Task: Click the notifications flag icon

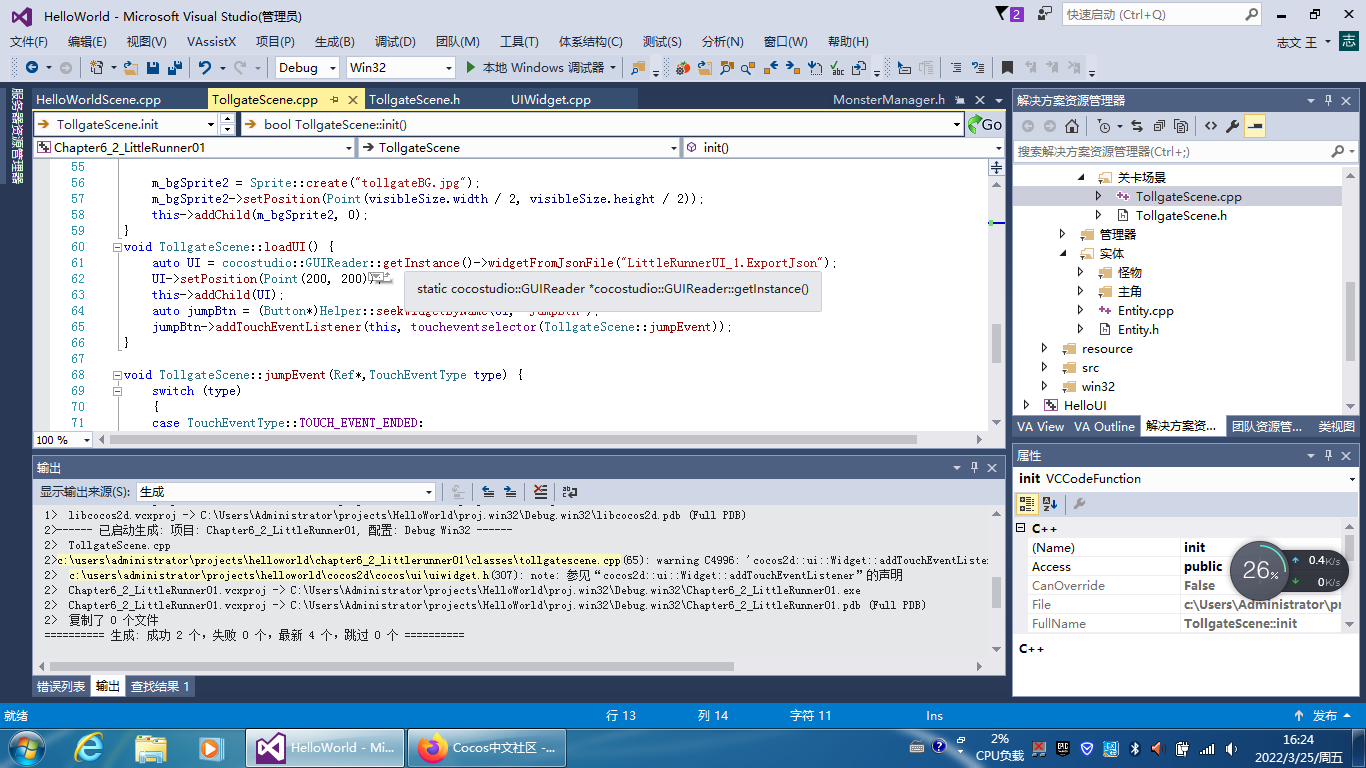Action: click(x=1010, y=14)
